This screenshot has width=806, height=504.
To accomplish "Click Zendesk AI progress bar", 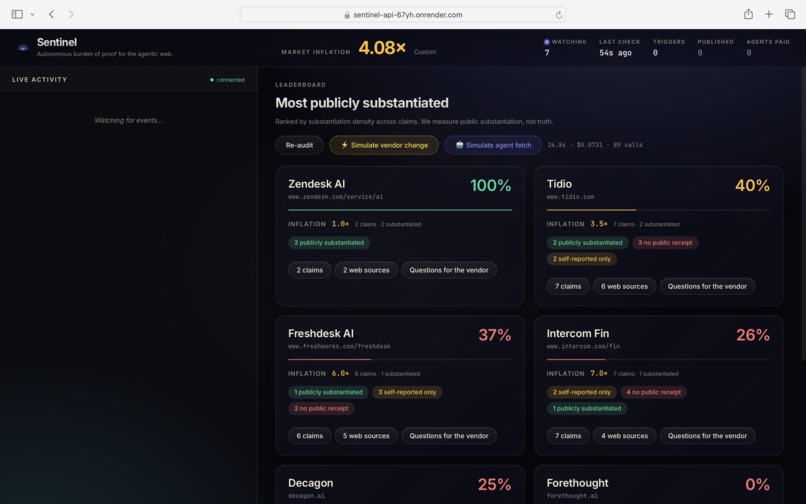I will point(400,210).
